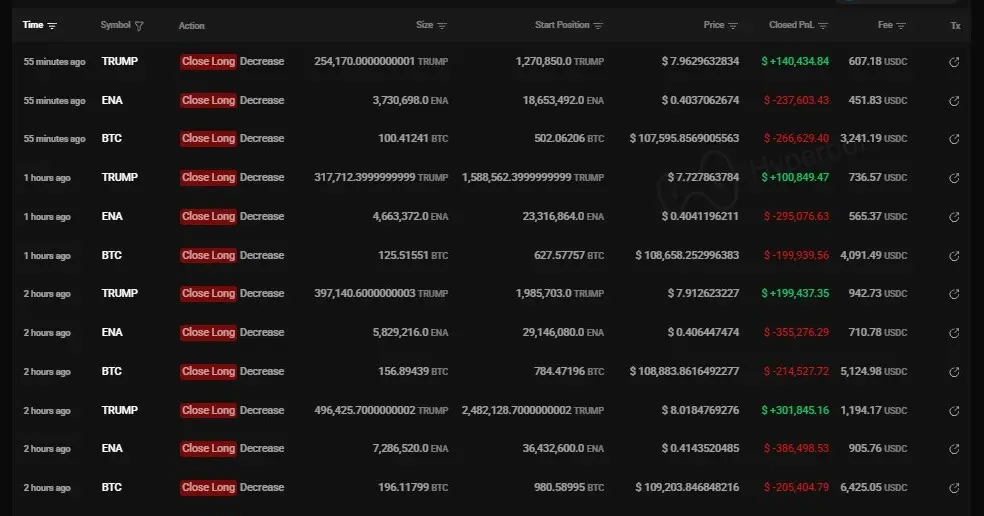Click size value 5,829,216.0 ENA

point(410,333)
